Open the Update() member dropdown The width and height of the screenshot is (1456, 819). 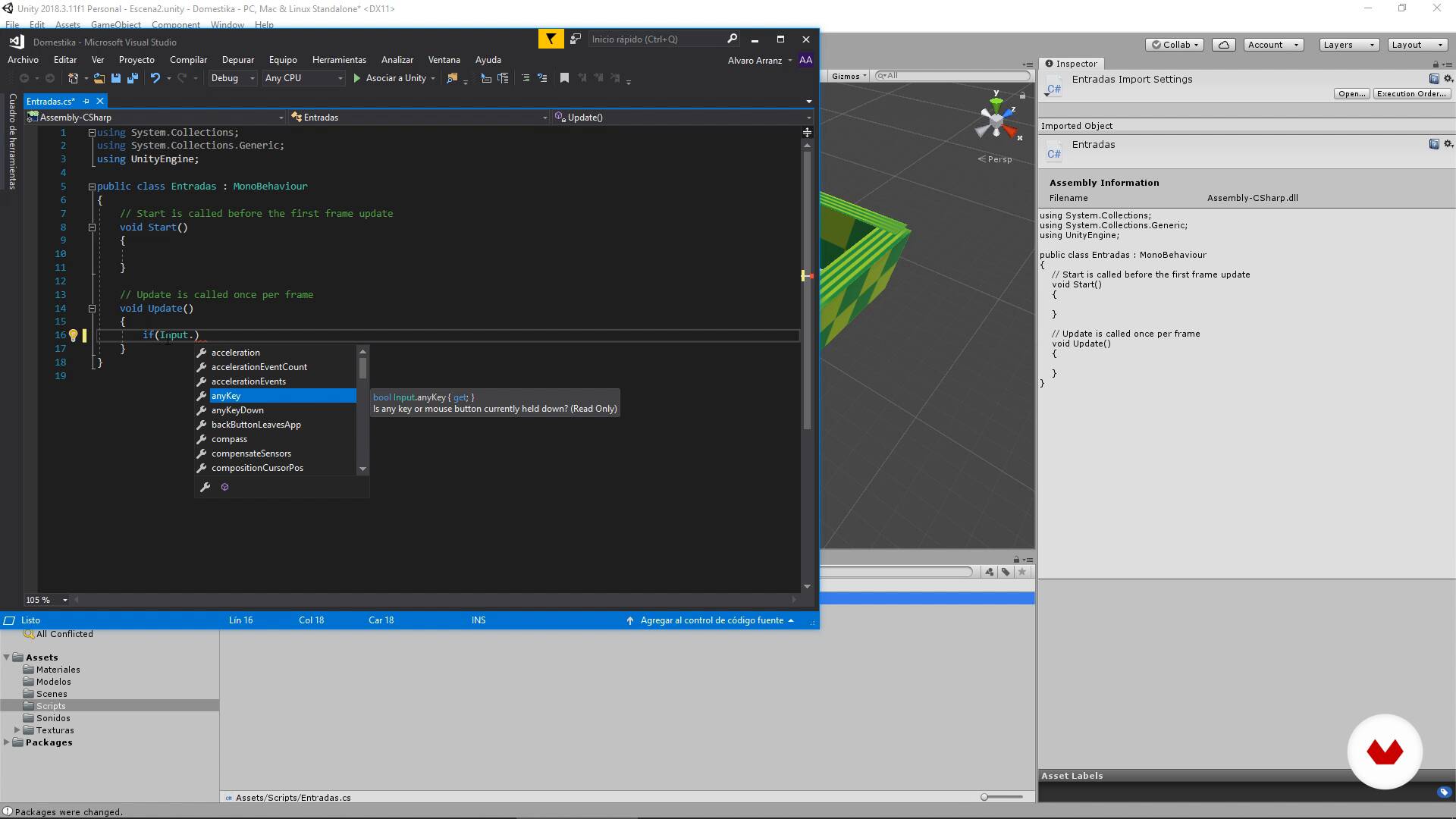click(682, 118)
